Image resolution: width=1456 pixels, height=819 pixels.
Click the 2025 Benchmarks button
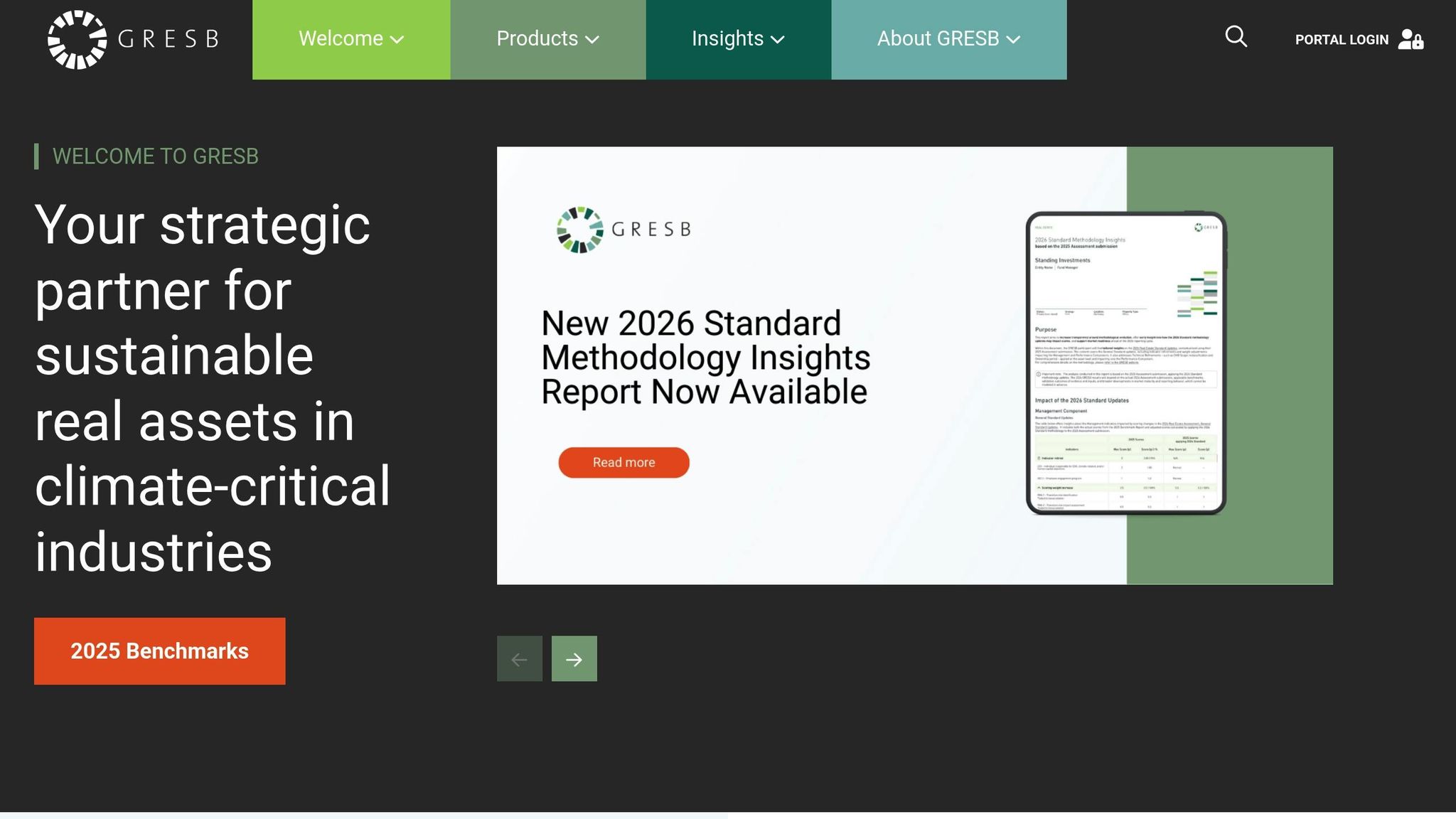[x=159, y=651]
